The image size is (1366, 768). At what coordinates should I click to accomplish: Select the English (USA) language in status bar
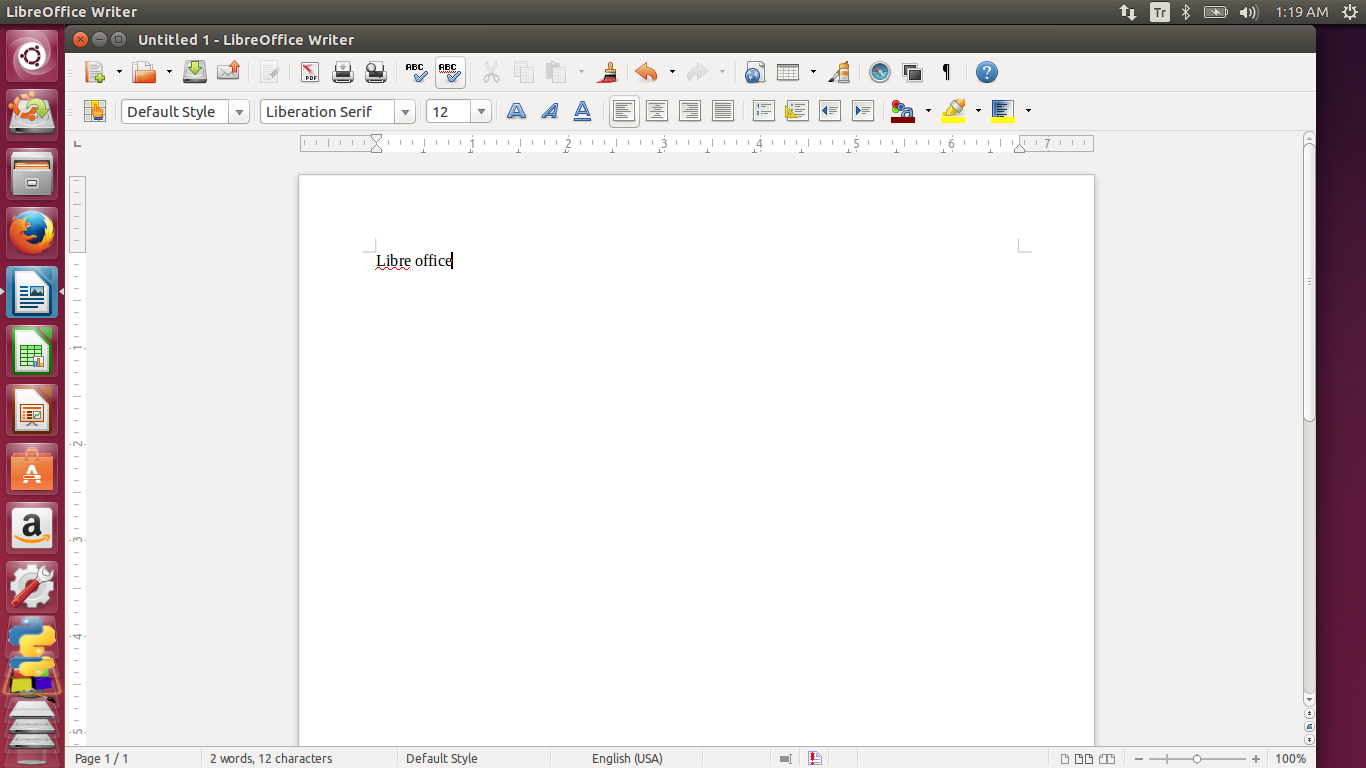[x=627, y=758]
